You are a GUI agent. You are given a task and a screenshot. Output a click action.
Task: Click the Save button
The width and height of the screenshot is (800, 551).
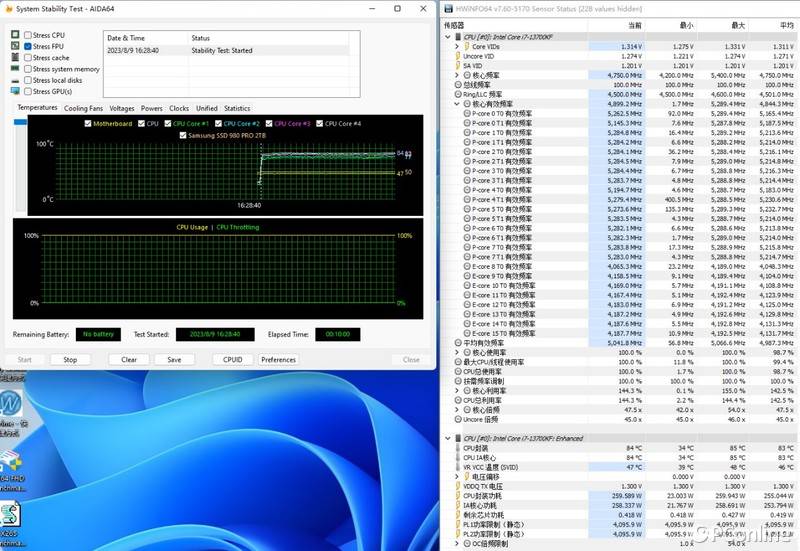point(174,360)
